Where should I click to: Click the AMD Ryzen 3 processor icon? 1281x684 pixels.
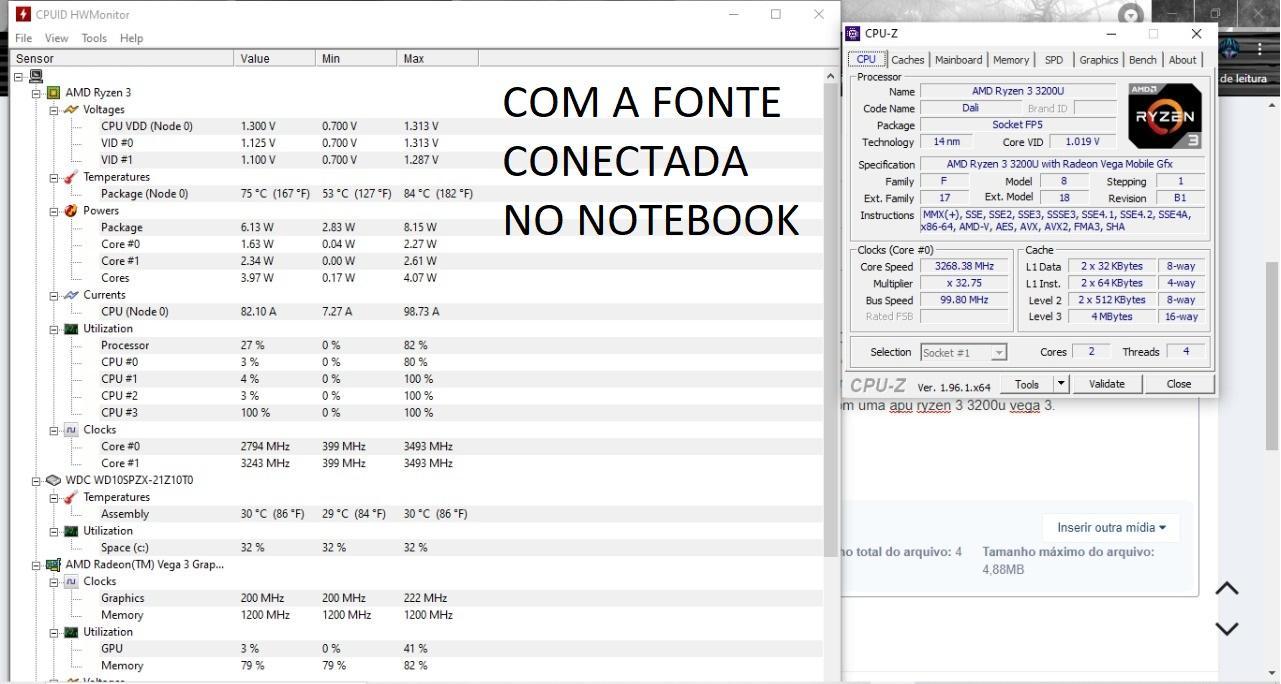pyautogui.click(x=53, y=93)
